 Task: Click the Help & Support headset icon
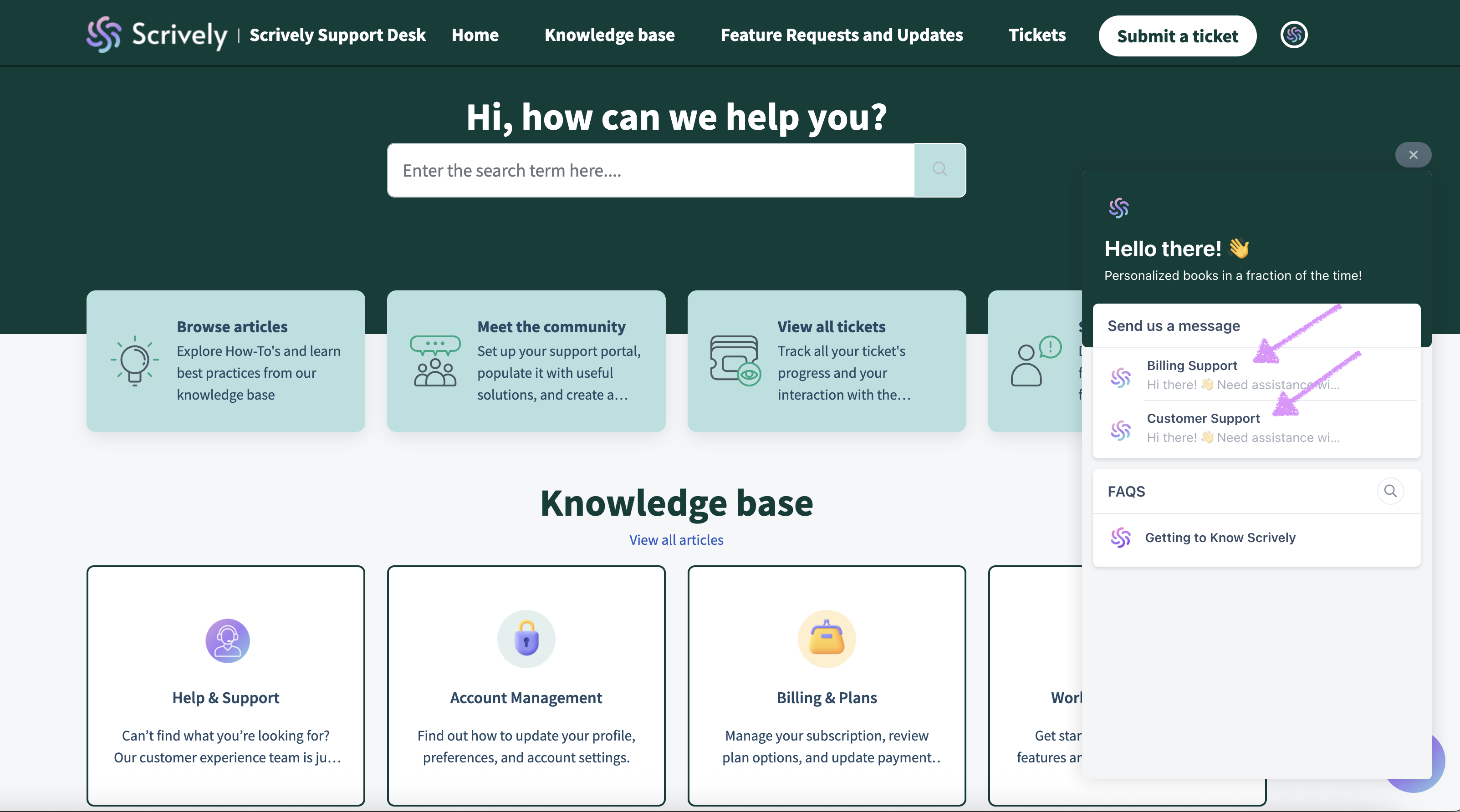[x=227, y=640]
